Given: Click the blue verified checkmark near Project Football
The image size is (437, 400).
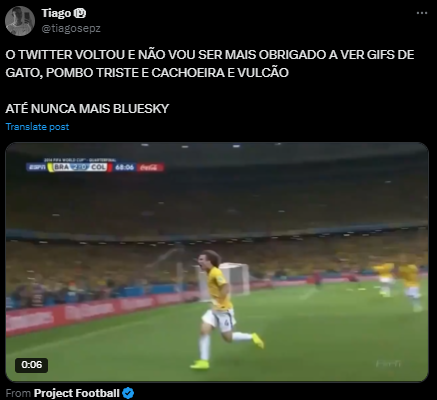Looking at the screenshot, I should pyautogui.click(x=128, y=393).
